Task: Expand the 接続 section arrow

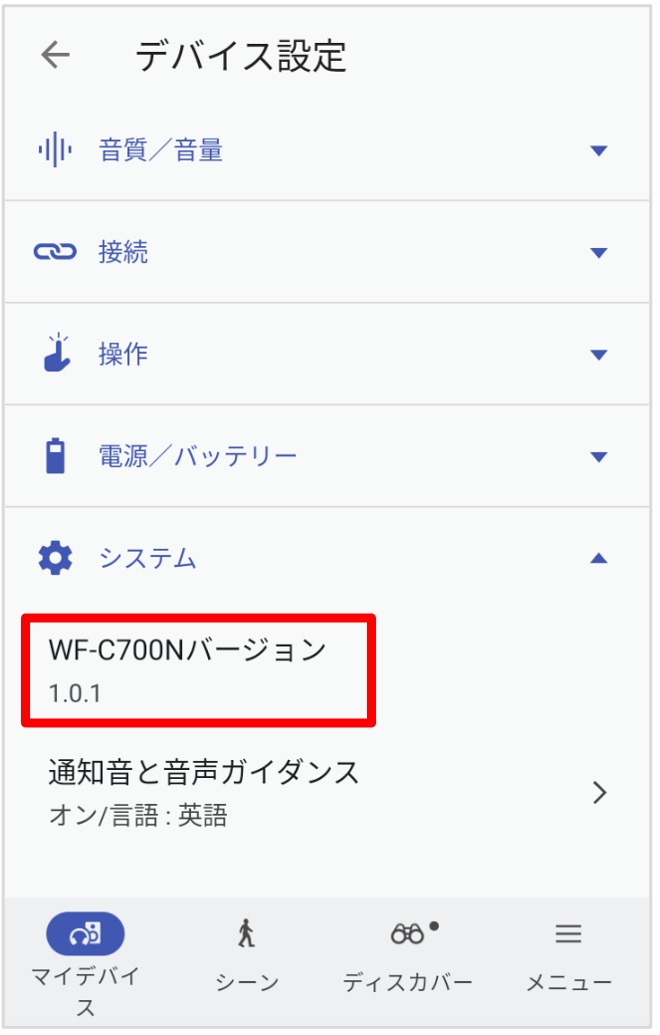Action: [599, 253]
